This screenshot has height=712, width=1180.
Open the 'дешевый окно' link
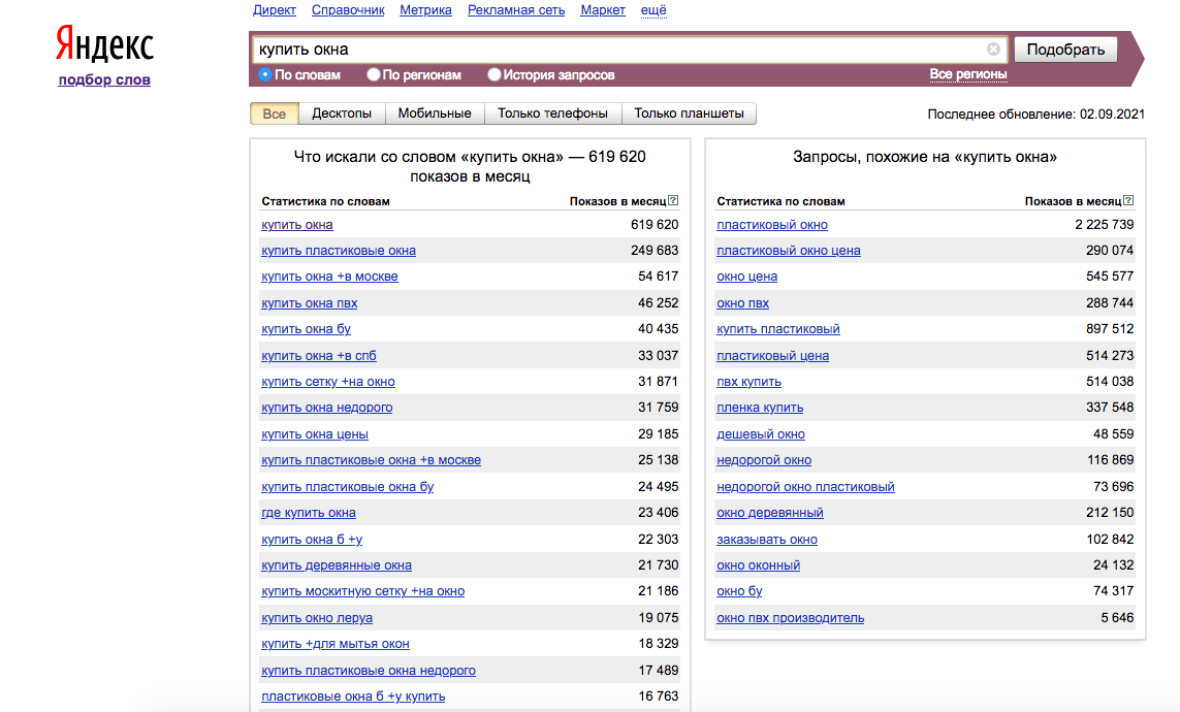tap(761, 434)
